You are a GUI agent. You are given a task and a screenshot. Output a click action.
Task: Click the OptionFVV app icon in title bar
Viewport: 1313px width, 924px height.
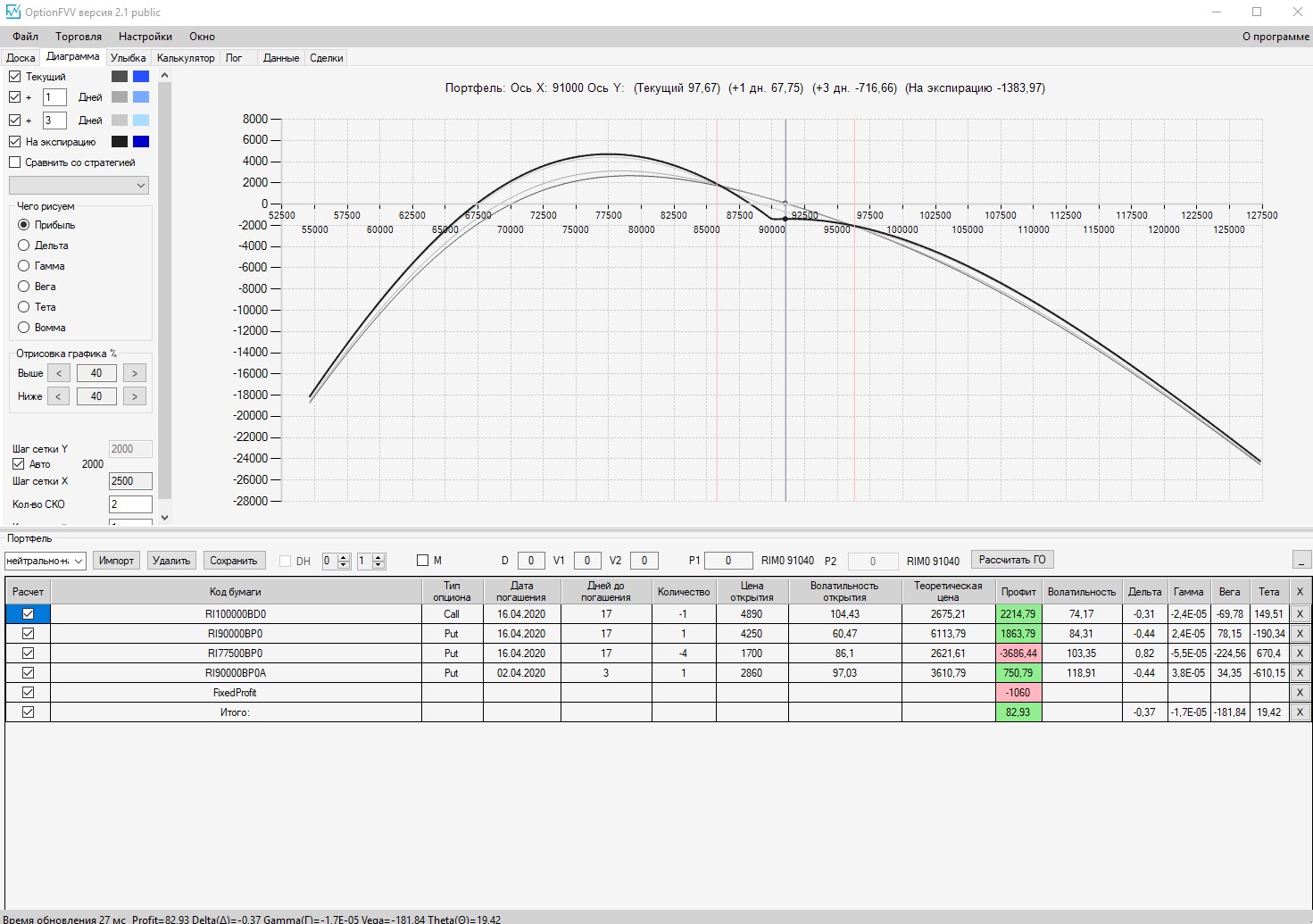coord(12,12)
